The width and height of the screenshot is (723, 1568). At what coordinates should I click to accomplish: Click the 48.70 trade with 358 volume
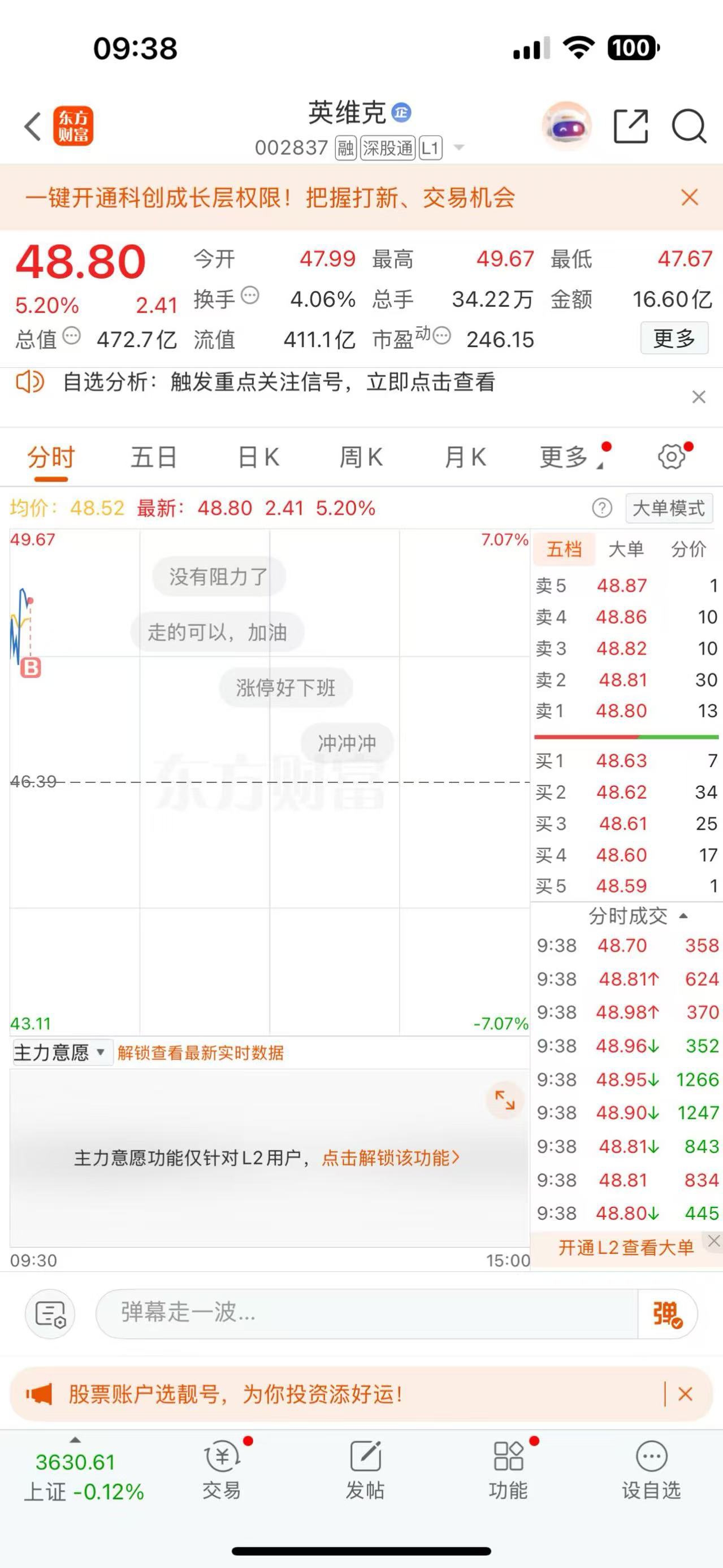coord(627,946)
